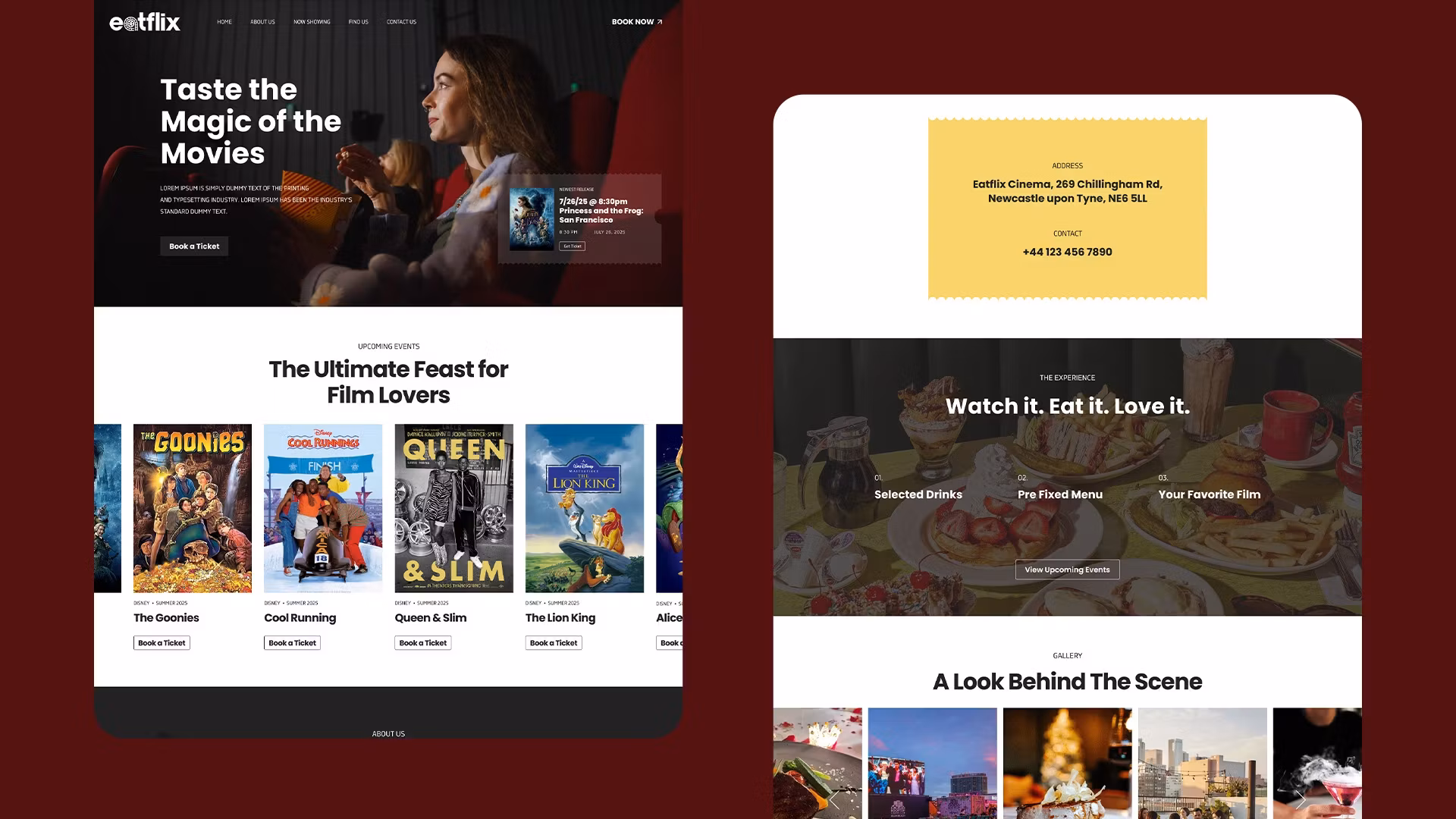Click the eatflix logo
The image size is (1456, 819).
144,22
